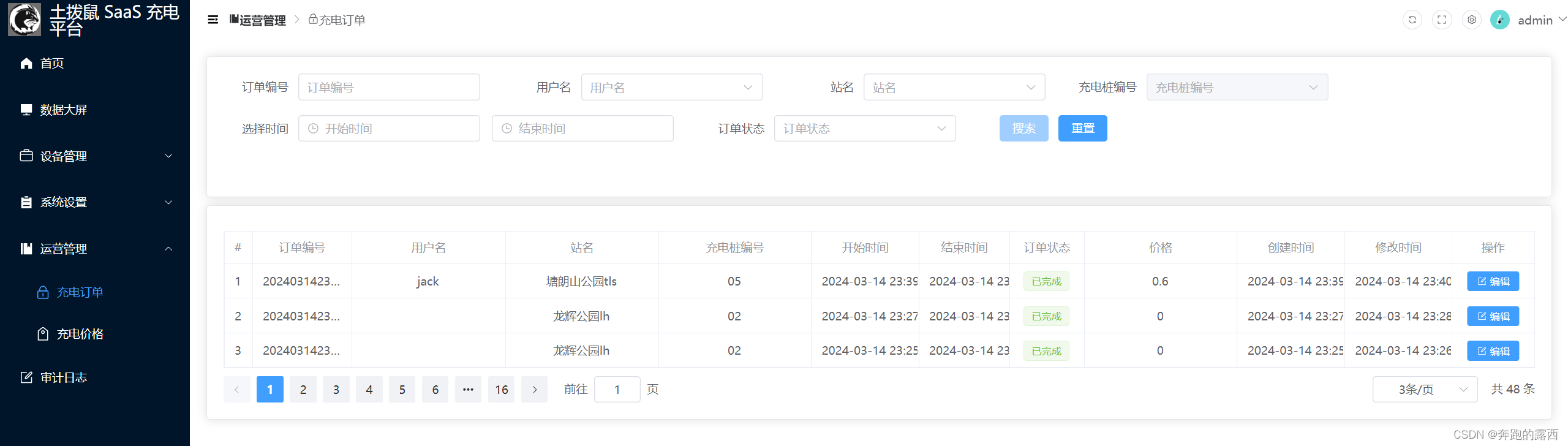The height and width of the screenshot is (446, 1568).
Task: Go to page 2
Action: pyautogui.click(x=303, y=390)
